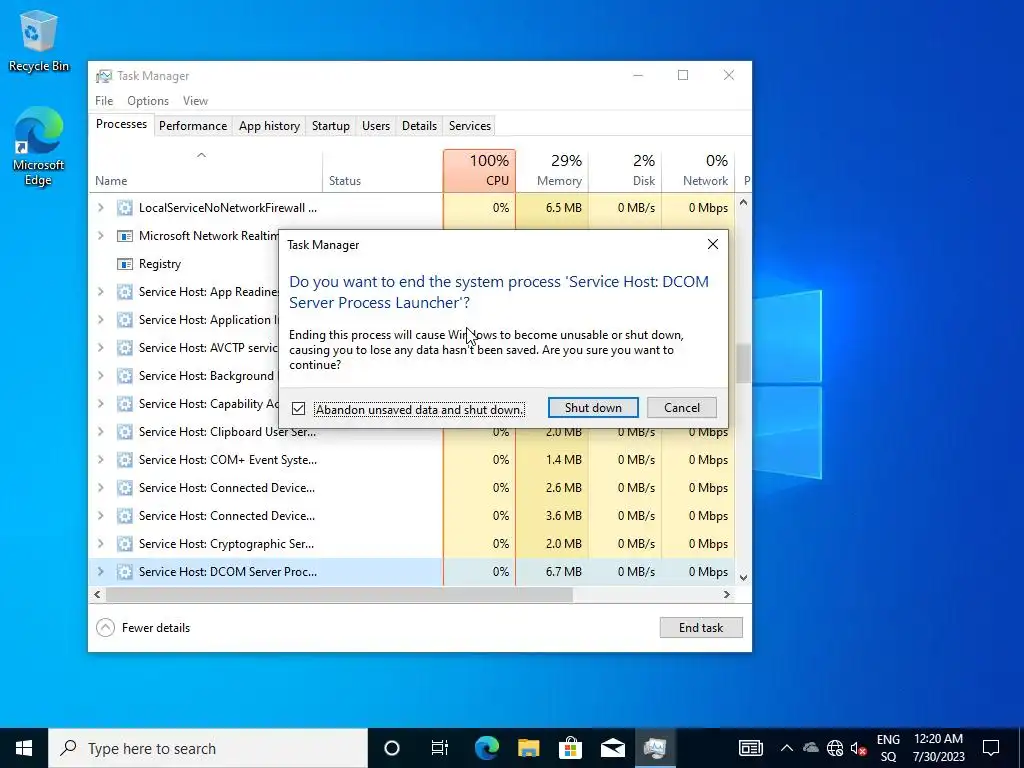Expand Service Host: Clipboard User Service
1024x768 pixels.
pos(101,432)
